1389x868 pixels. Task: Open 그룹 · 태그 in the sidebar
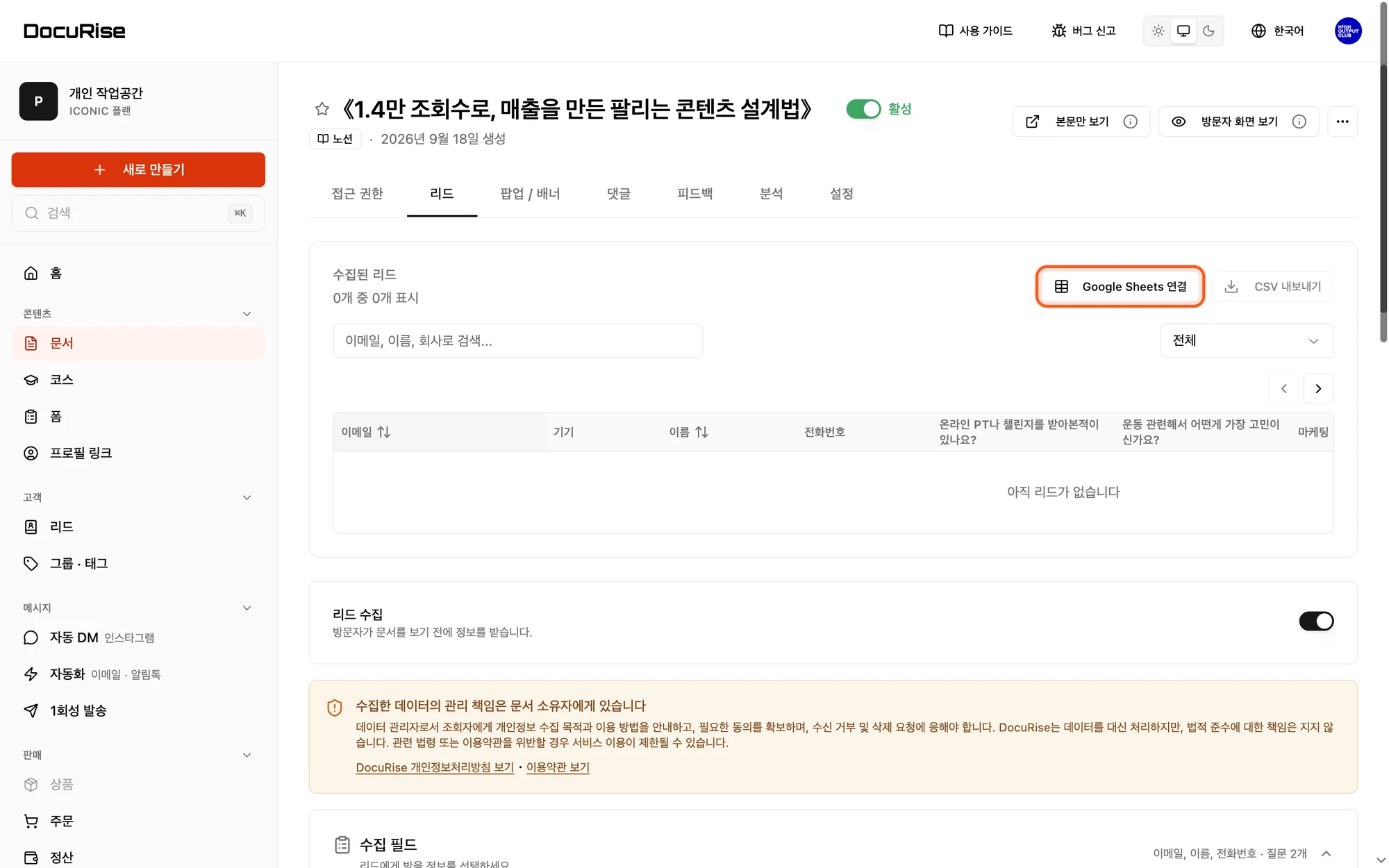tap(138, 564)
